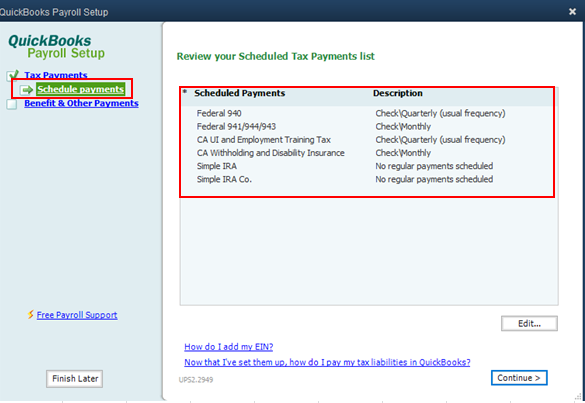585x403 pixels.
Task: Open Free Payroll Support link
Action: [77, 315]
